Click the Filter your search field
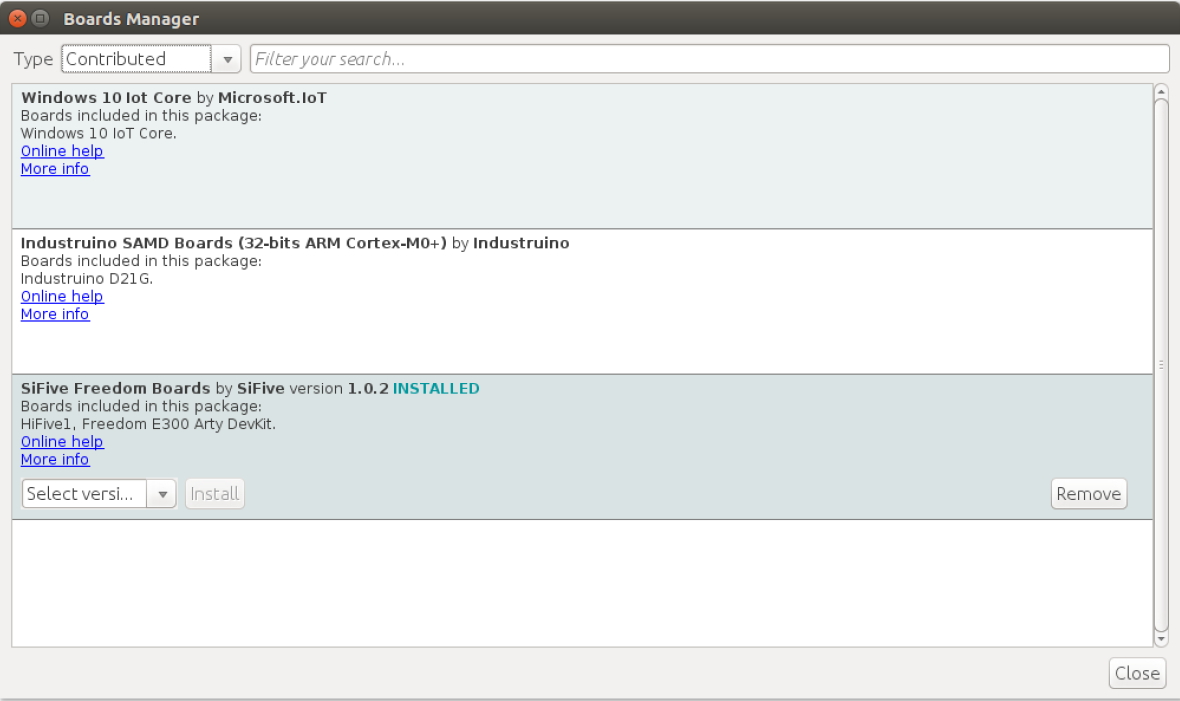1180x701 pixels. [710, 59]
